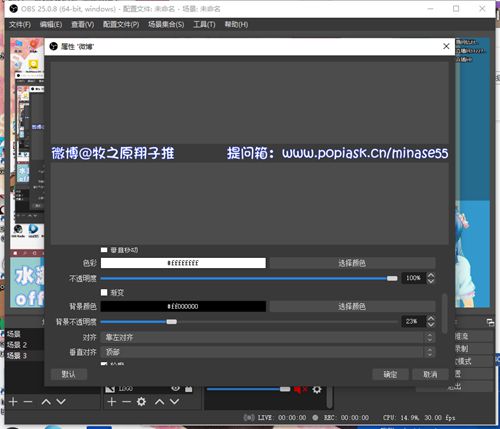Viewport: 500px width, 429px height.
Task: Open the 对齐 dropdown showing 靠左对齐
Action: (x=268, y=337)
